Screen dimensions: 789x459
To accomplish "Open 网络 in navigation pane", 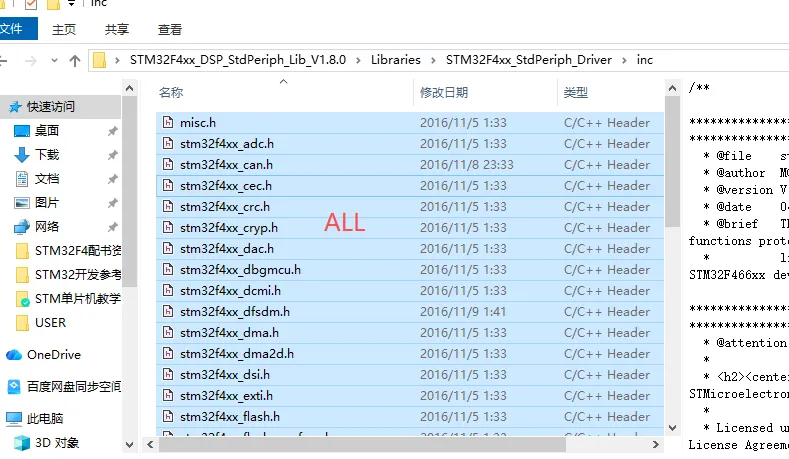I will (x=47, y=226).
